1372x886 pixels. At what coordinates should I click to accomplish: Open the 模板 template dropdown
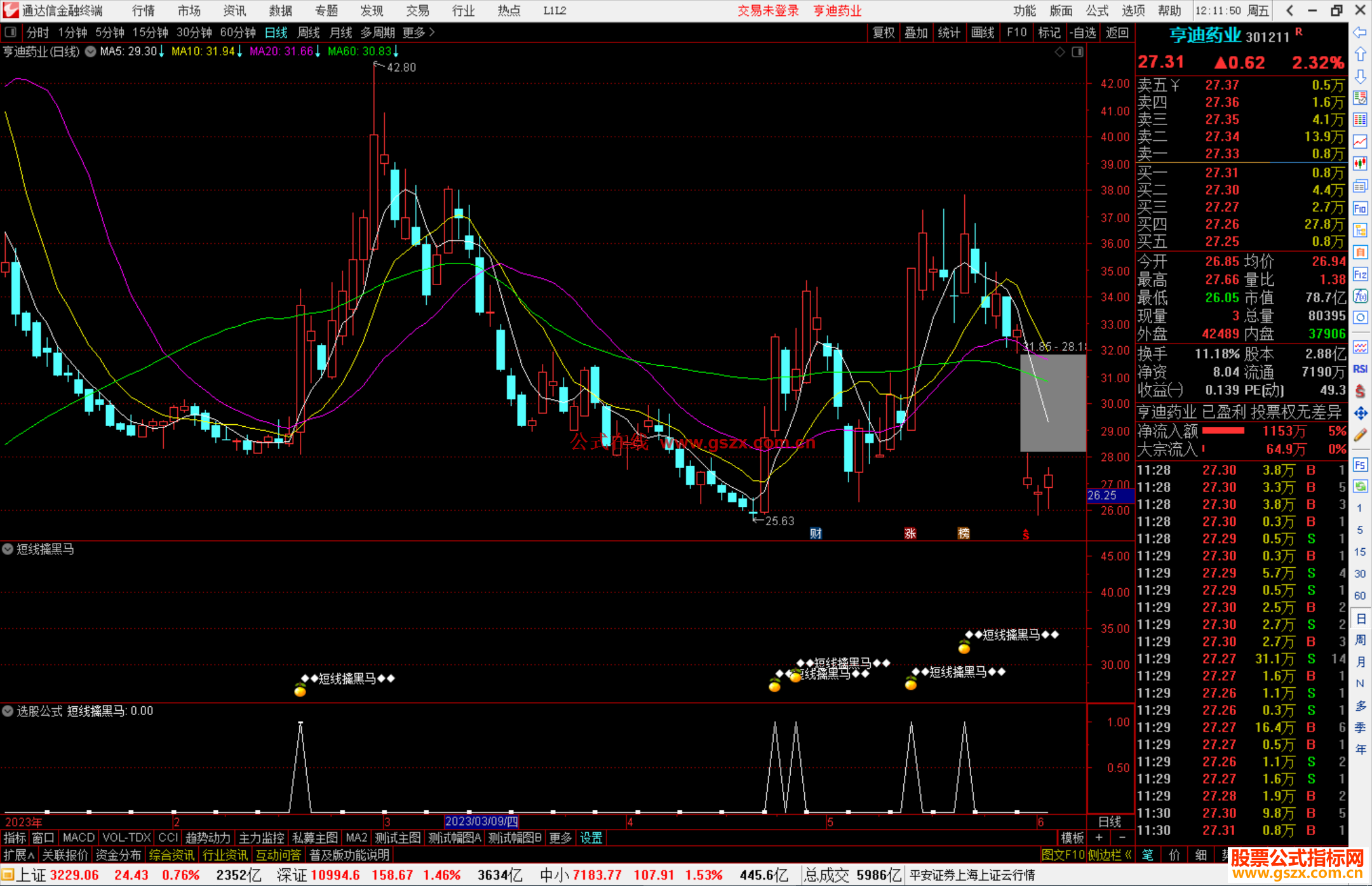(1072, 838)
